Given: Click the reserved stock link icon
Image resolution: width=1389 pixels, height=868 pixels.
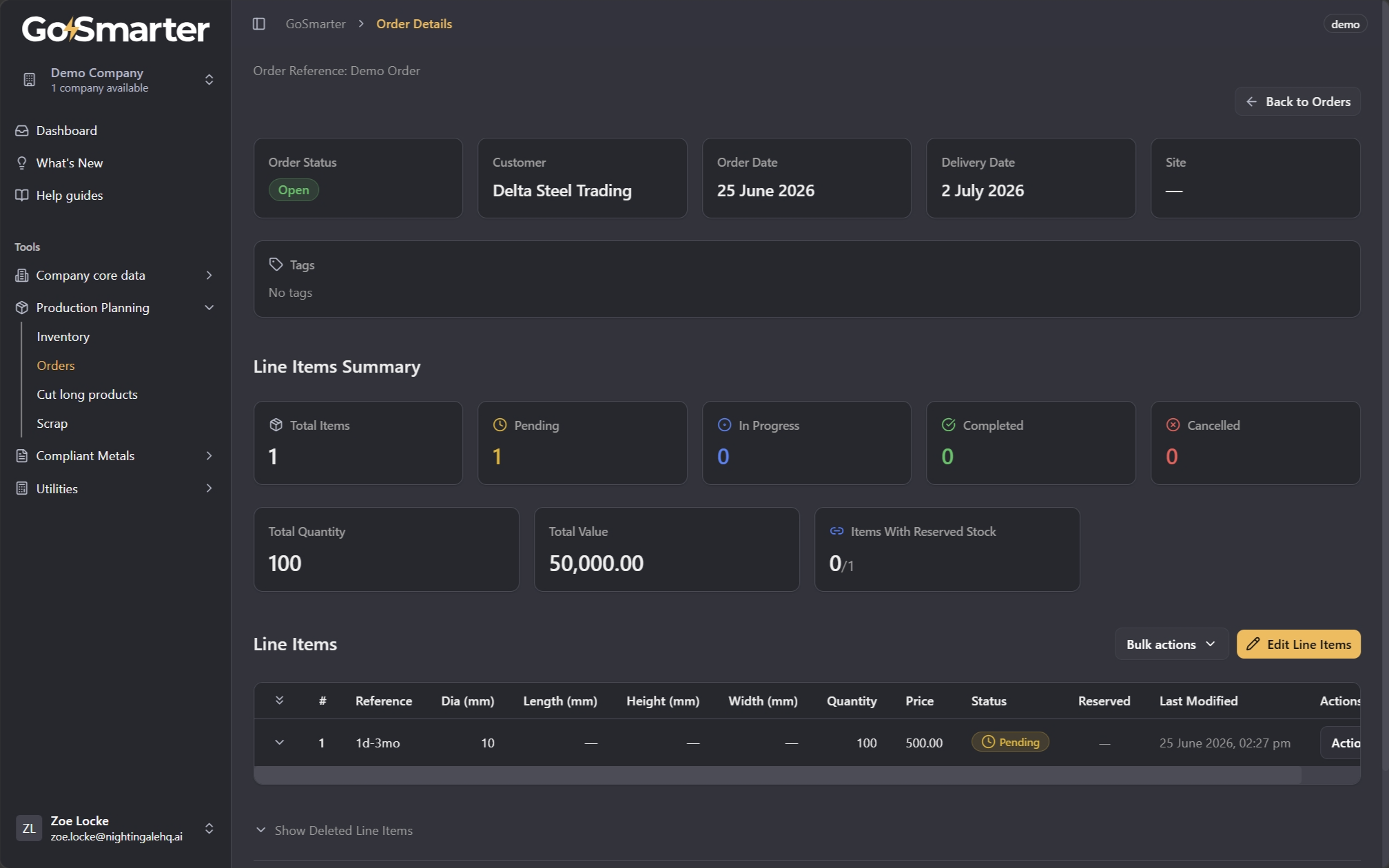Looking at the screenshot, I should (837, 531).
